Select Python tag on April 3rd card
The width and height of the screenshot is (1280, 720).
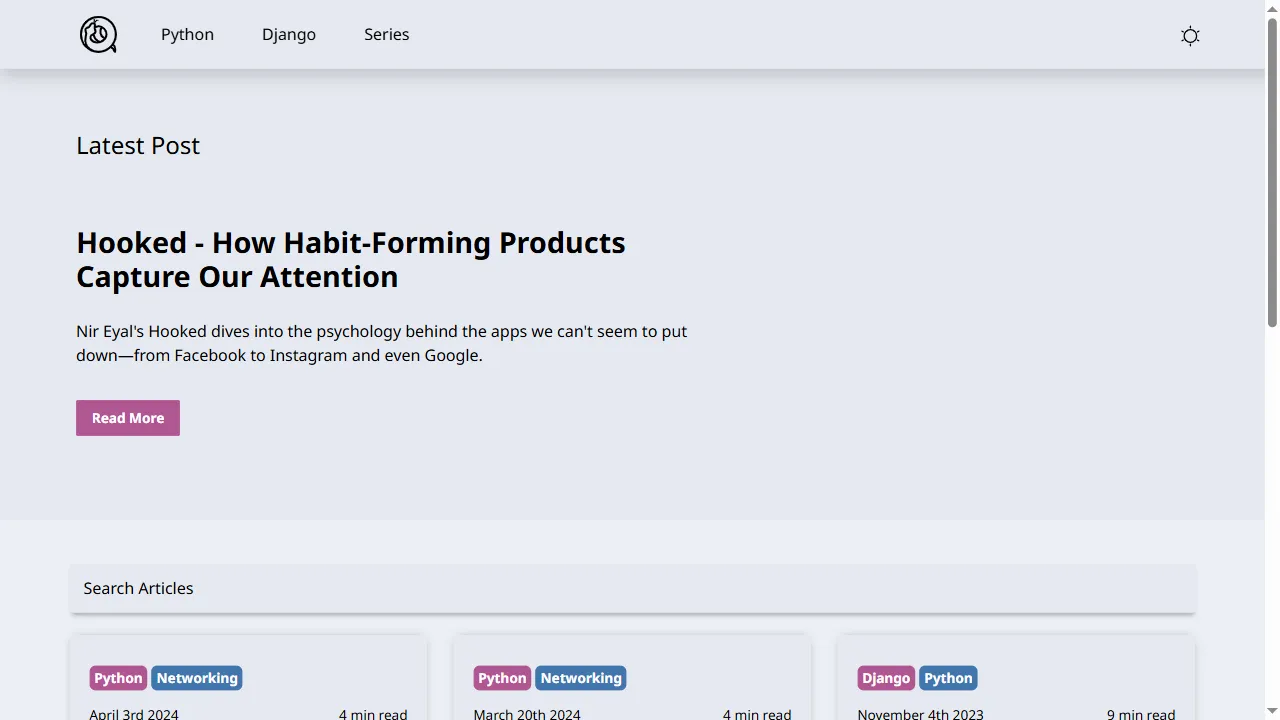pyautogui.click(x=118, y=678)
